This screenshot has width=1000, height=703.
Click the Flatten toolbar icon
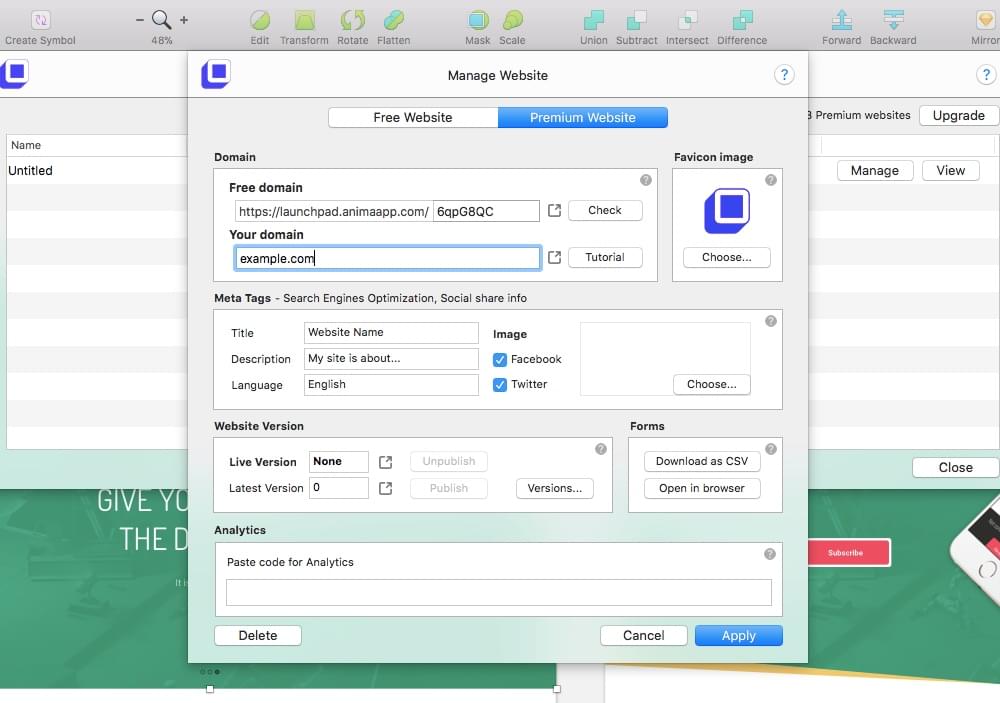(394, 20)
